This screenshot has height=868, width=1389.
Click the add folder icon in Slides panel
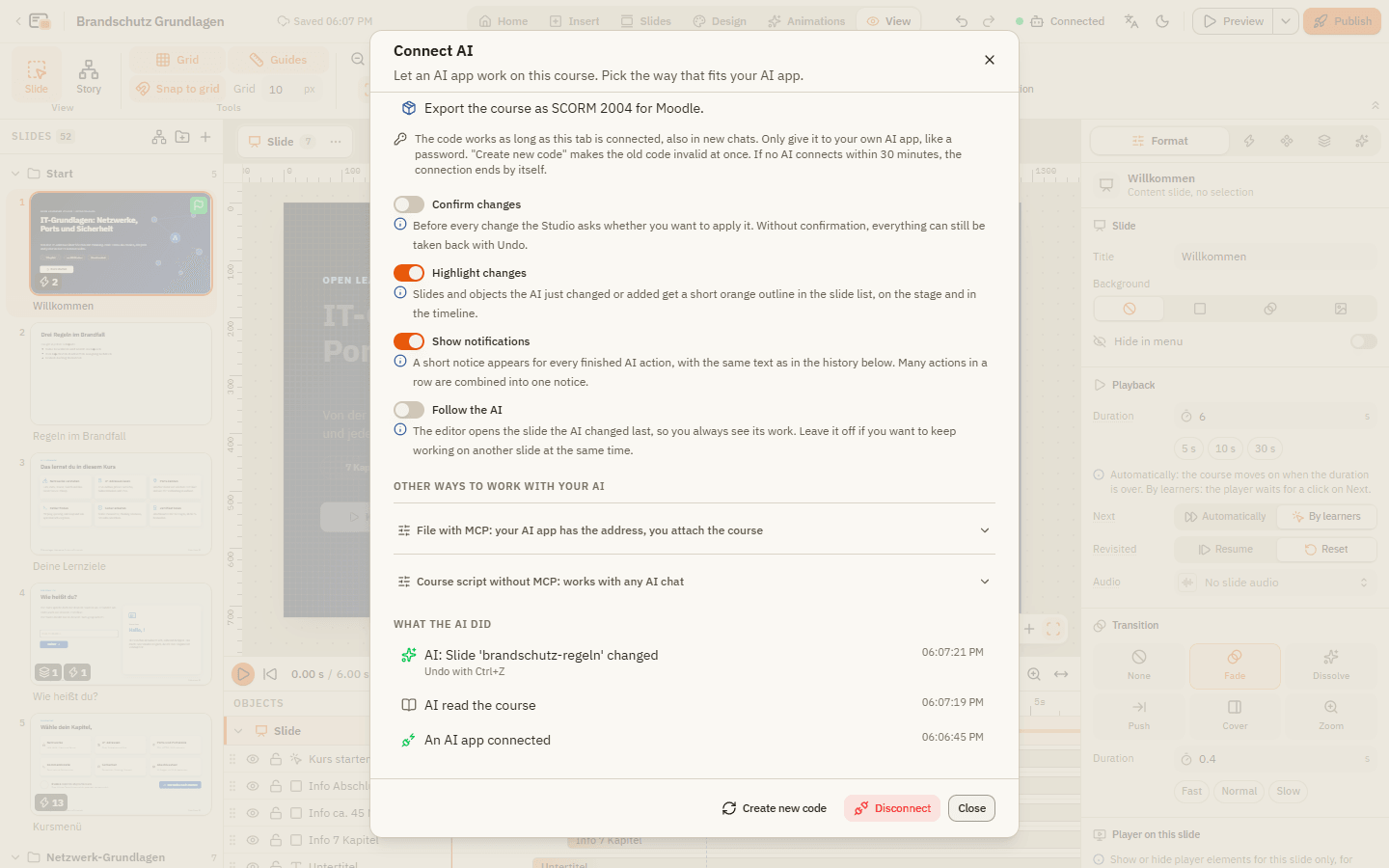pyautogui.click(x=182, y=137)
